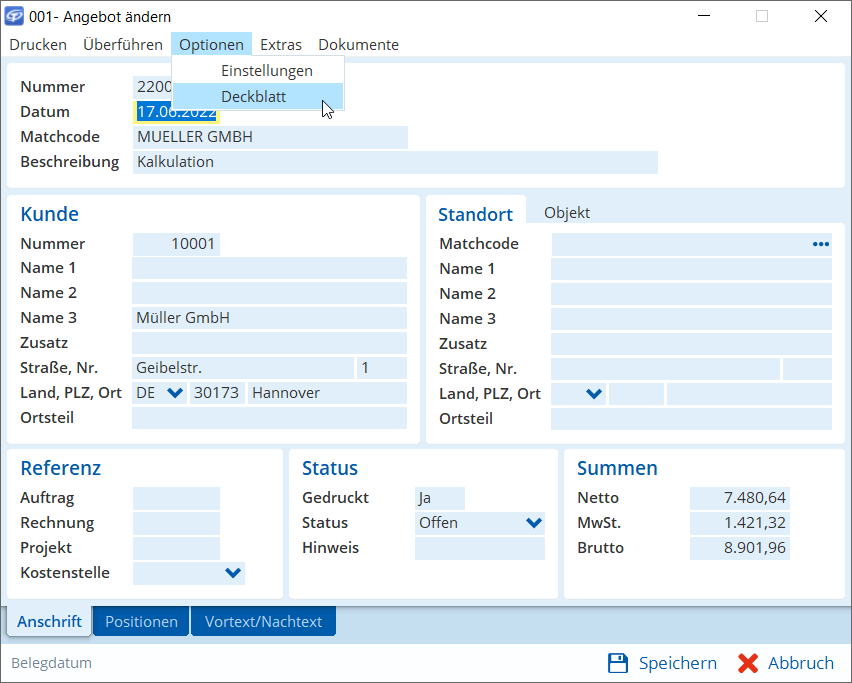
Task: Click the Hinweis field in Status
Action: tap(480, 548)
